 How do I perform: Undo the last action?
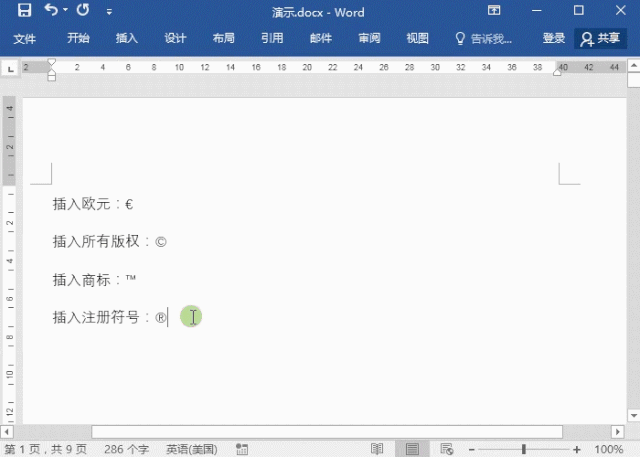[51, 9]
